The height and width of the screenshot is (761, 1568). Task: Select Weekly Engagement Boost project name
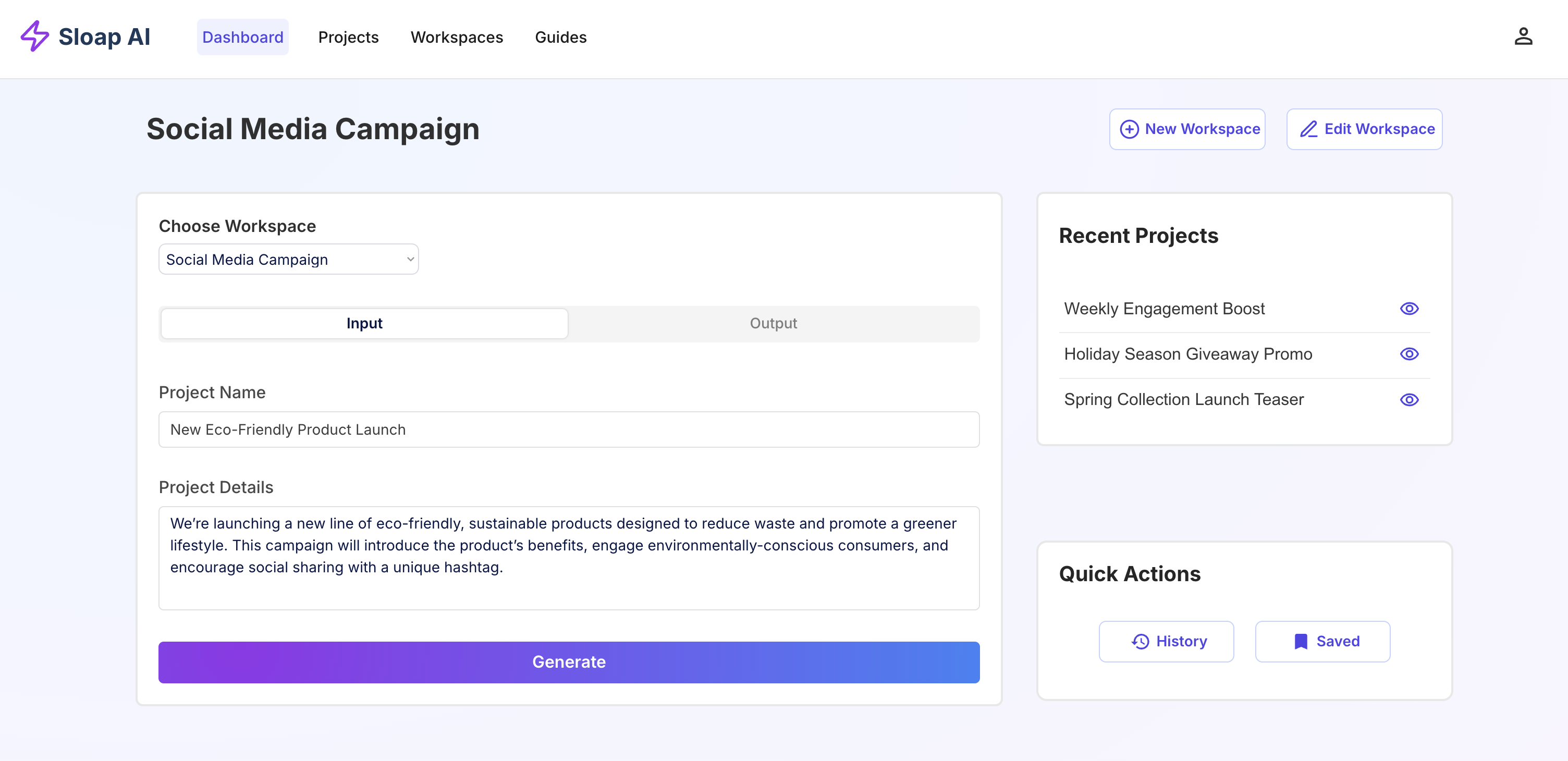click(1164, 309)
